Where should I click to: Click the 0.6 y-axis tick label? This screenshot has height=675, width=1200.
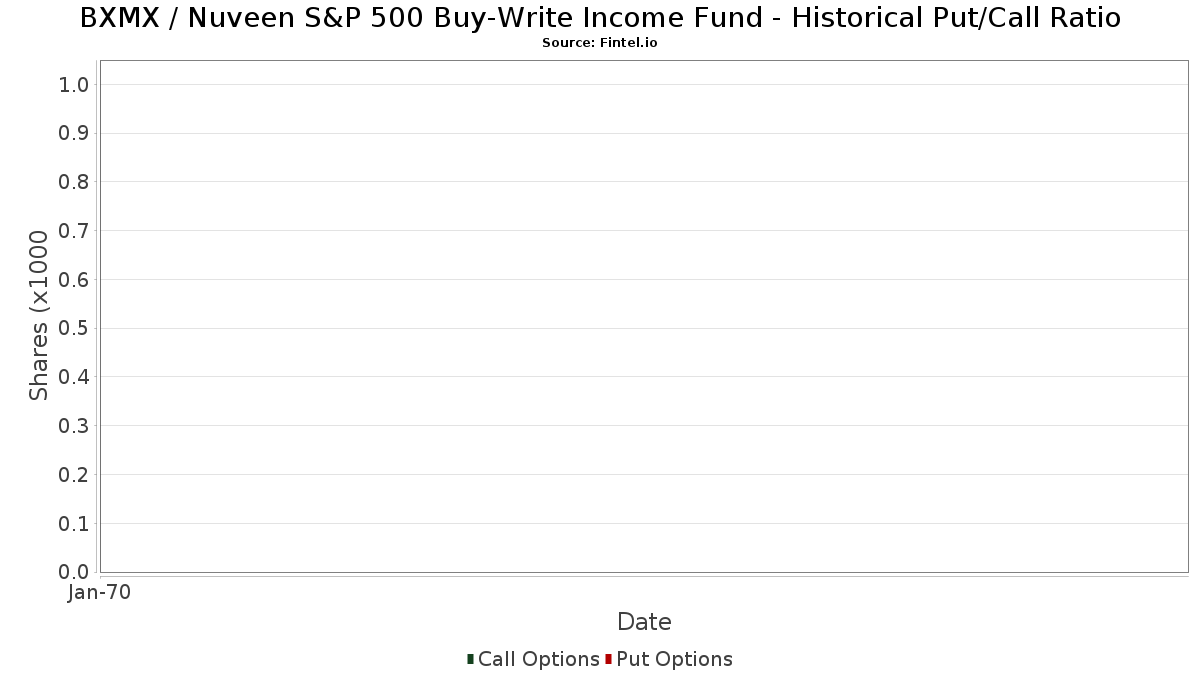coord(75,280)
